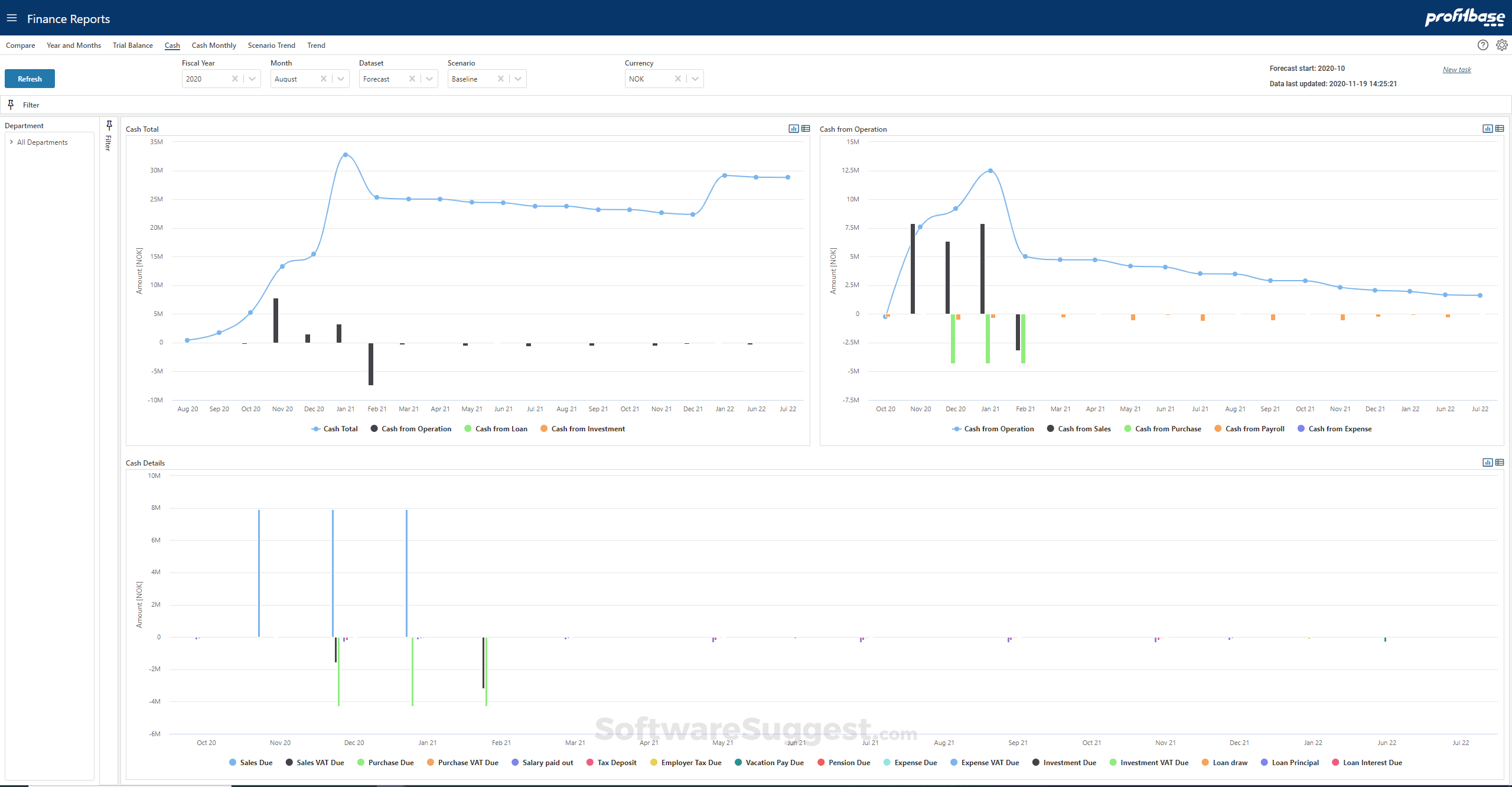The image size is (1512, 787).
Task: Expand the All Departments tree item
Action: pos(11,142)
